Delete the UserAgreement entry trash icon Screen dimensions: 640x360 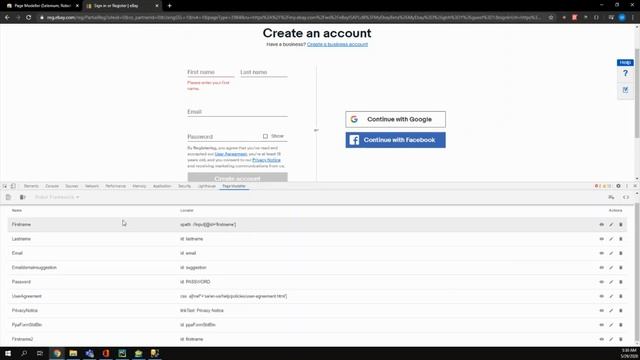pyautogui.click(x=621, y=296)
